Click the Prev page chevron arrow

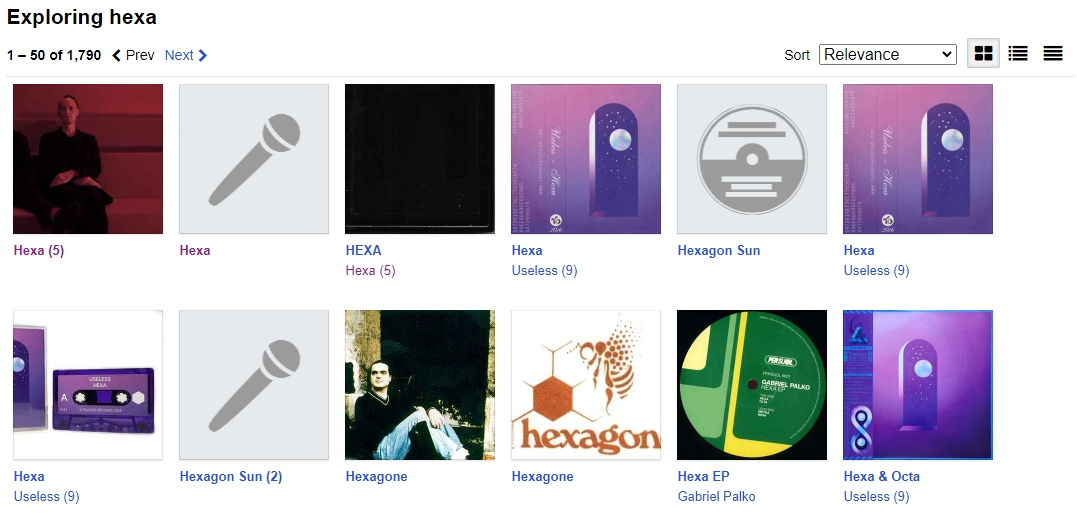[x=116, y=55]
